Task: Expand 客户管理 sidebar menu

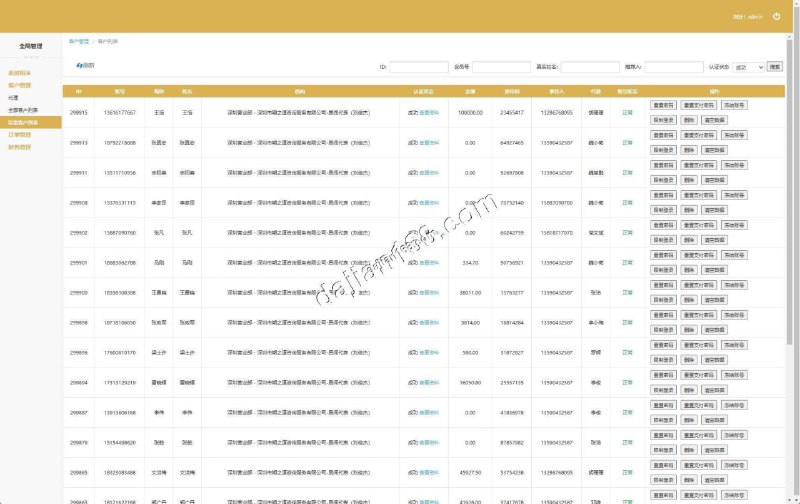Action: 20,85
